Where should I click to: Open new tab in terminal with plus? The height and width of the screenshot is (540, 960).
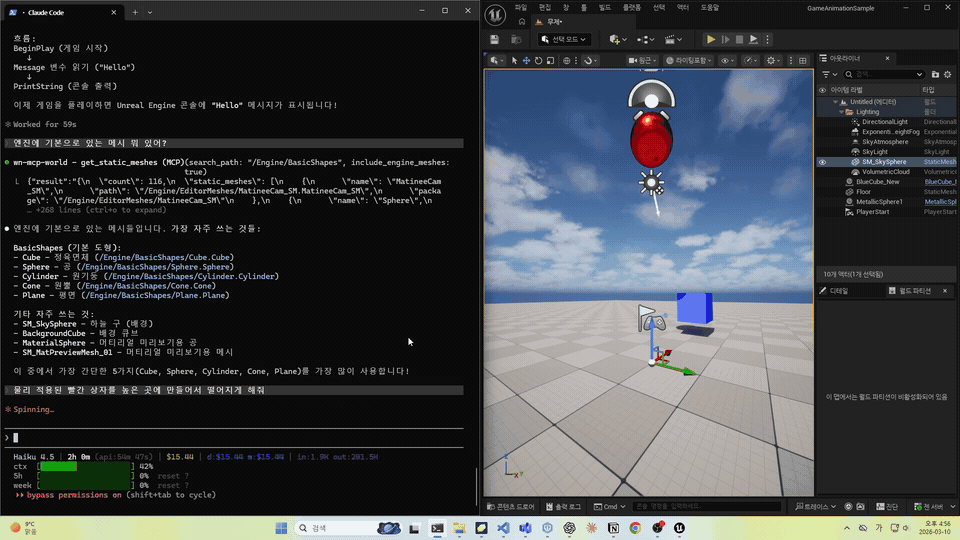pyautogui.click(x=135, y=12)
